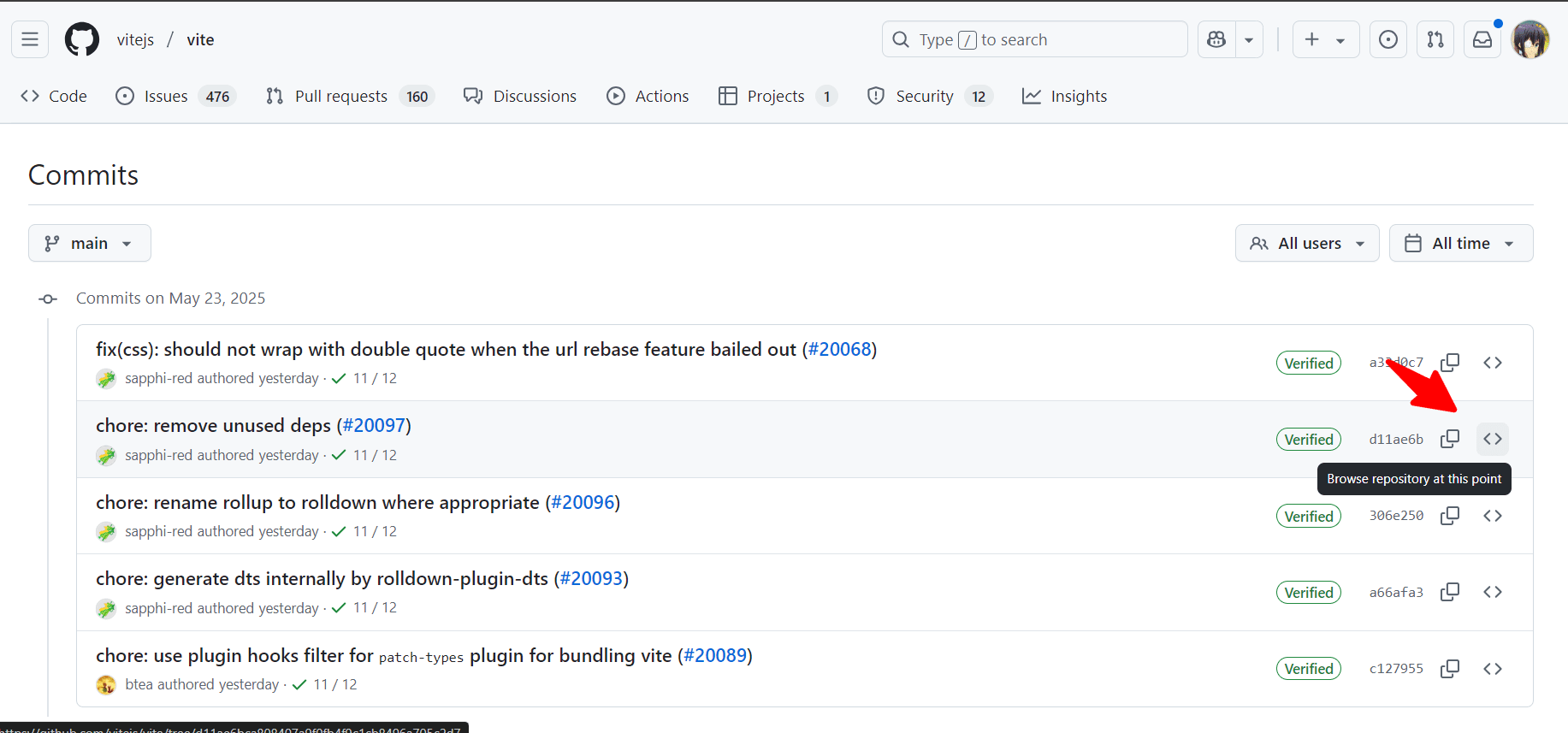The image size is (1568, 733).
Task: Show Verified badge for commit d11ae6b
Action: (1309, 439)
